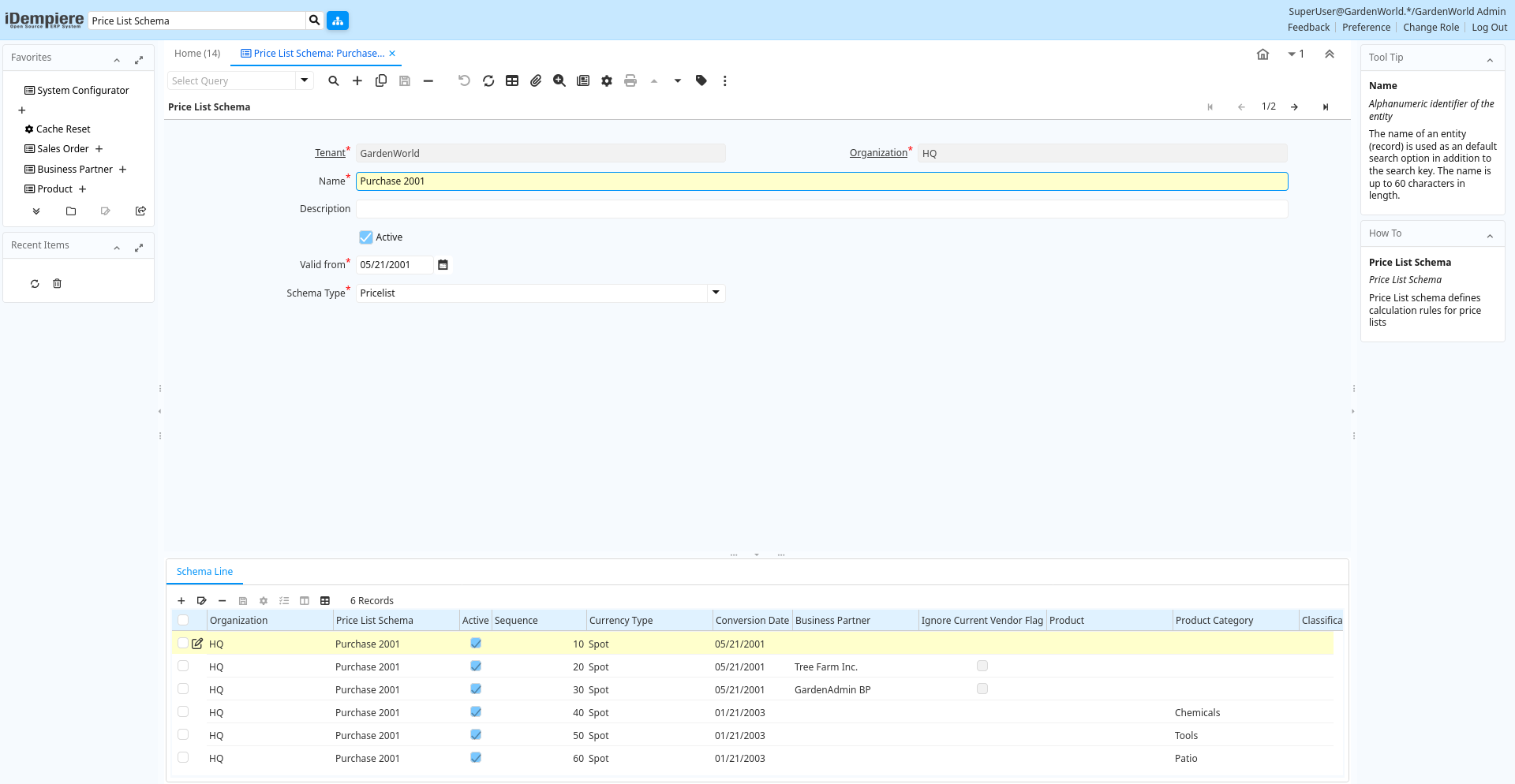The height and width of the screenshot is (784, 1515).
Task: Collapse the Favorites panel
Action: [x=117, y=60]
